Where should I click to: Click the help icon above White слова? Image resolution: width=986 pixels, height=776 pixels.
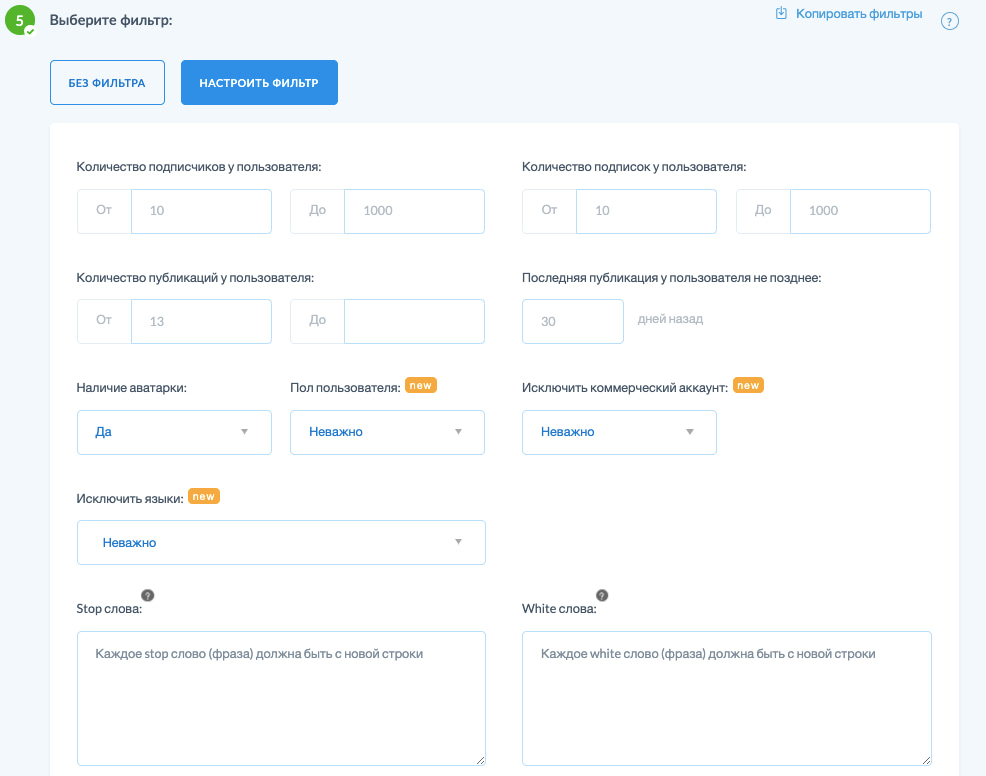602,594
